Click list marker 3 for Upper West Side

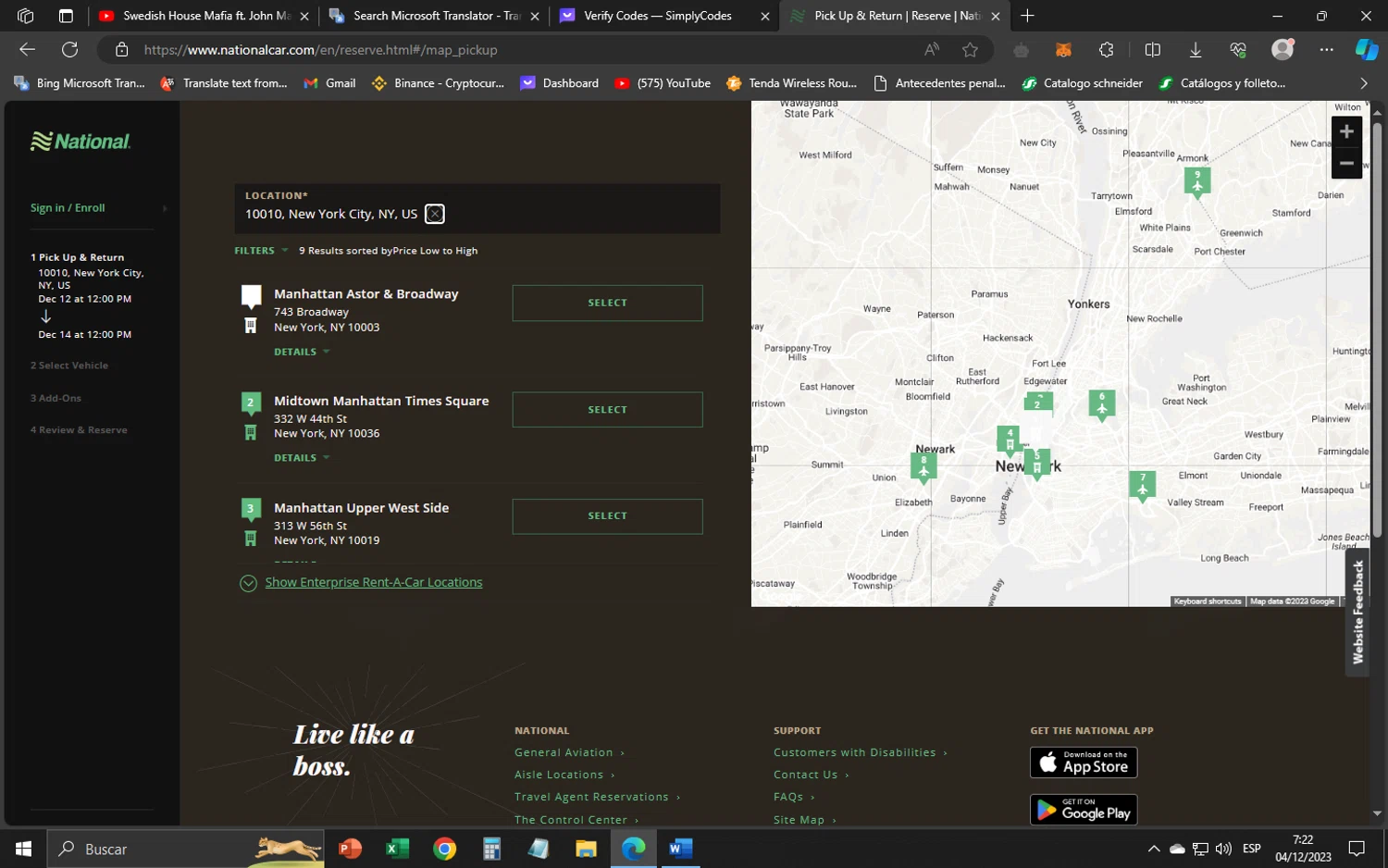(250, 510)
